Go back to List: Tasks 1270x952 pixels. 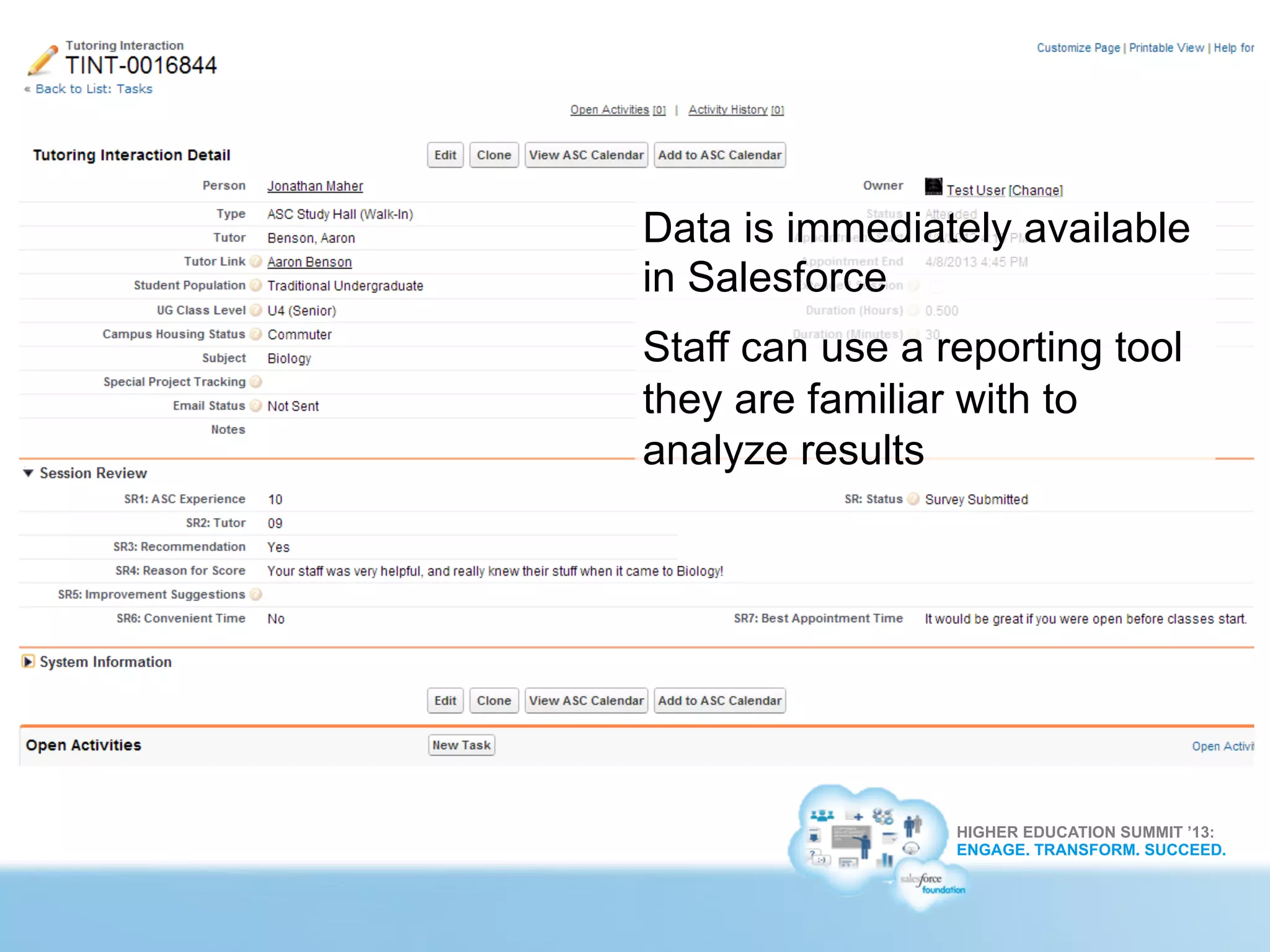[94, 89]
